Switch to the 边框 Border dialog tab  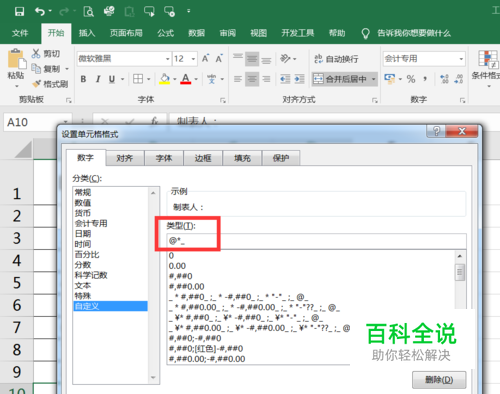pos(203,158)
